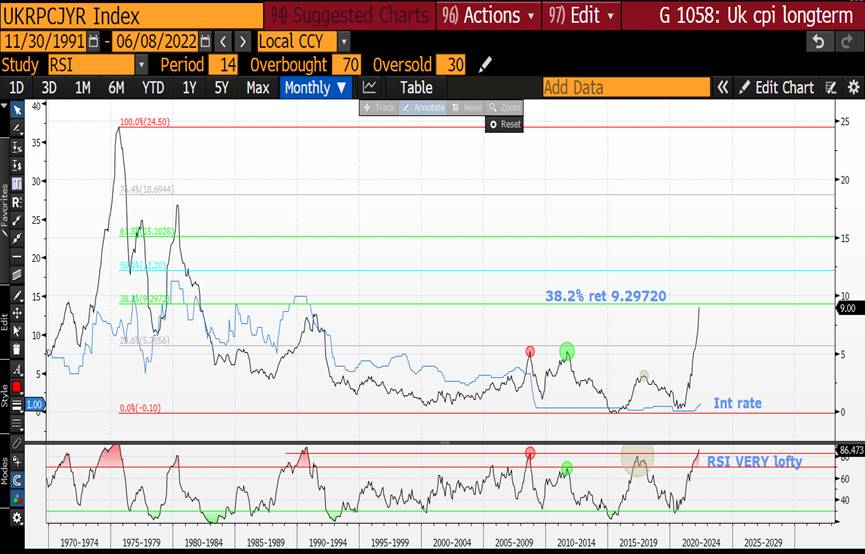Collapse the left toolbar with top triangle
This screenshot has height=554, width=865.
tap(4, 105)
